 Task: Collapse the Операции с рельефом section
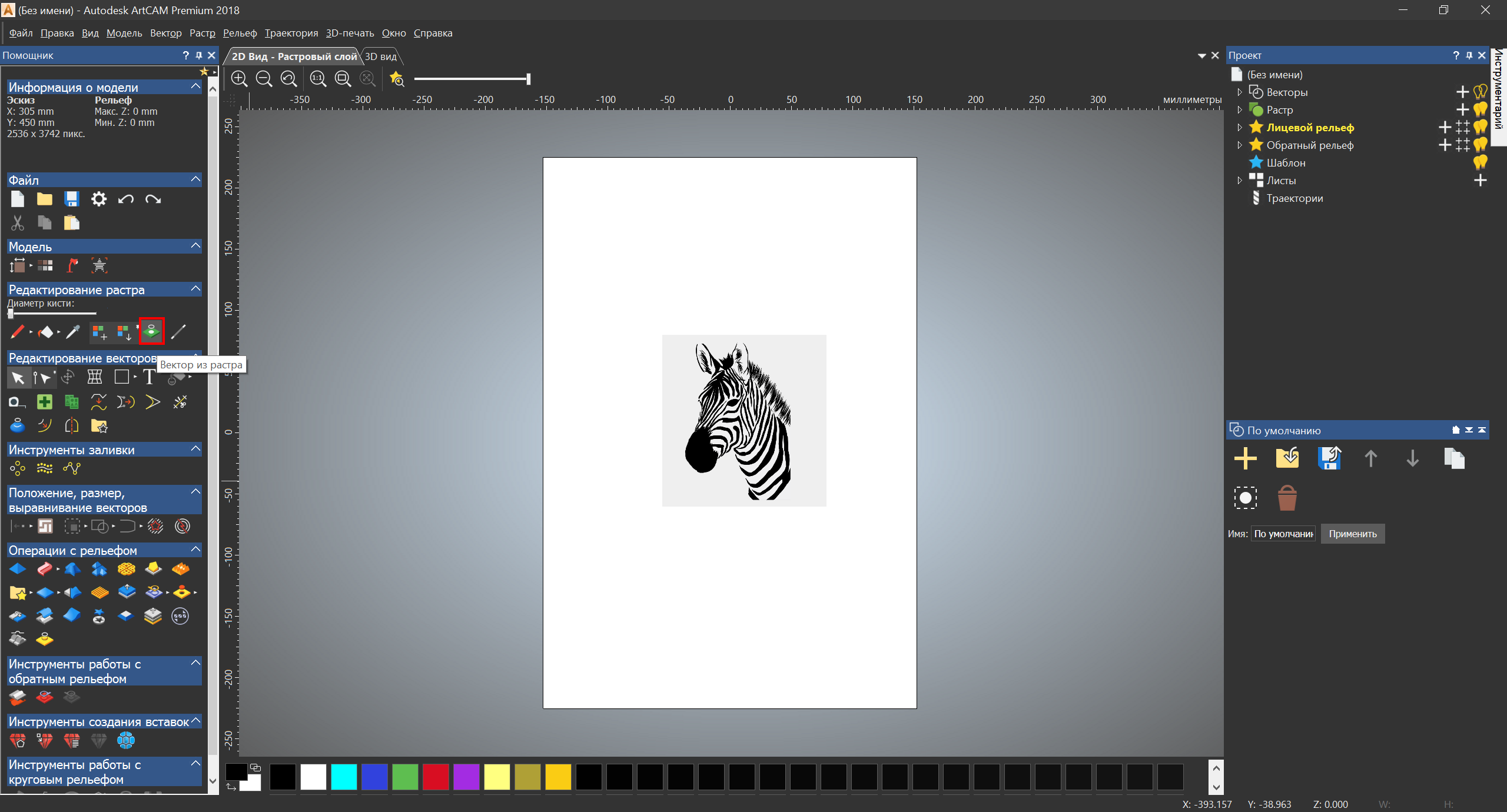click(196, 550)
